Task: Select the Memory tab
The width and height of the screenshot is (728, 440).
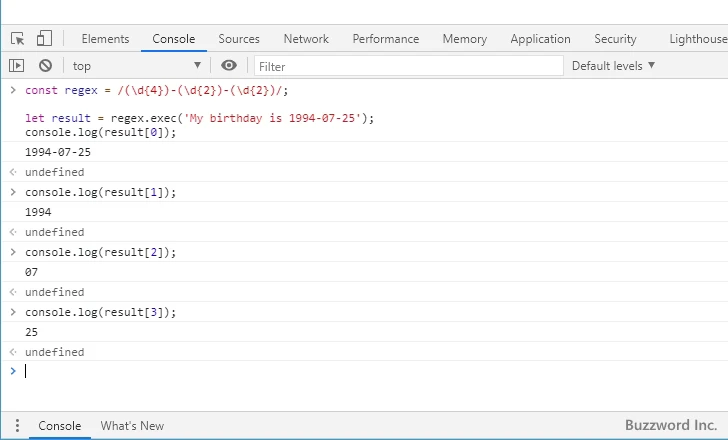Action: point(464,39)
